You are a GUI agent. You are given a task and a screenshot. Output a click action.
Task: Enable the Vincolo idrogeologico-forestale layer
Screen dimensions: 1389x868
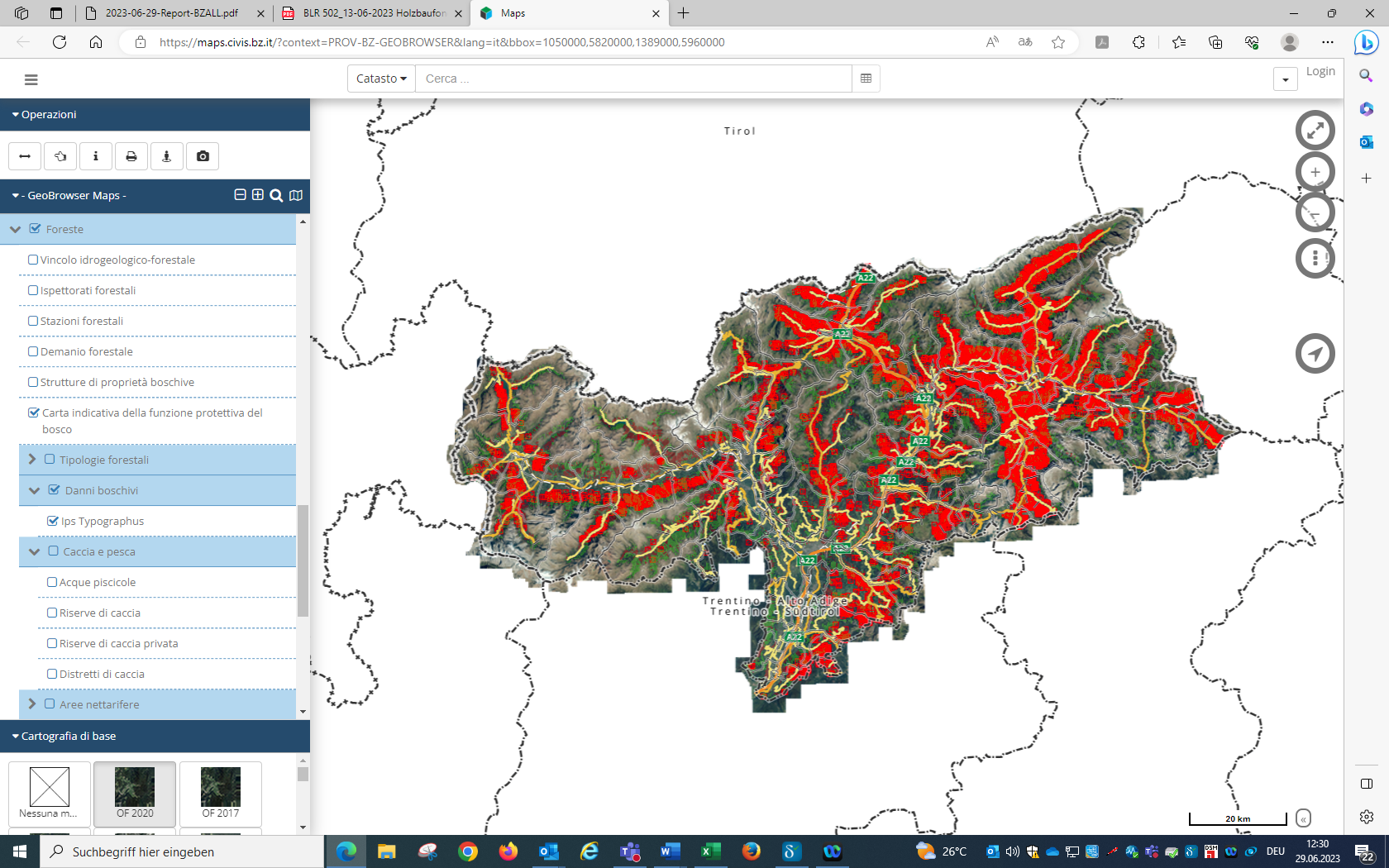[33, 260]
